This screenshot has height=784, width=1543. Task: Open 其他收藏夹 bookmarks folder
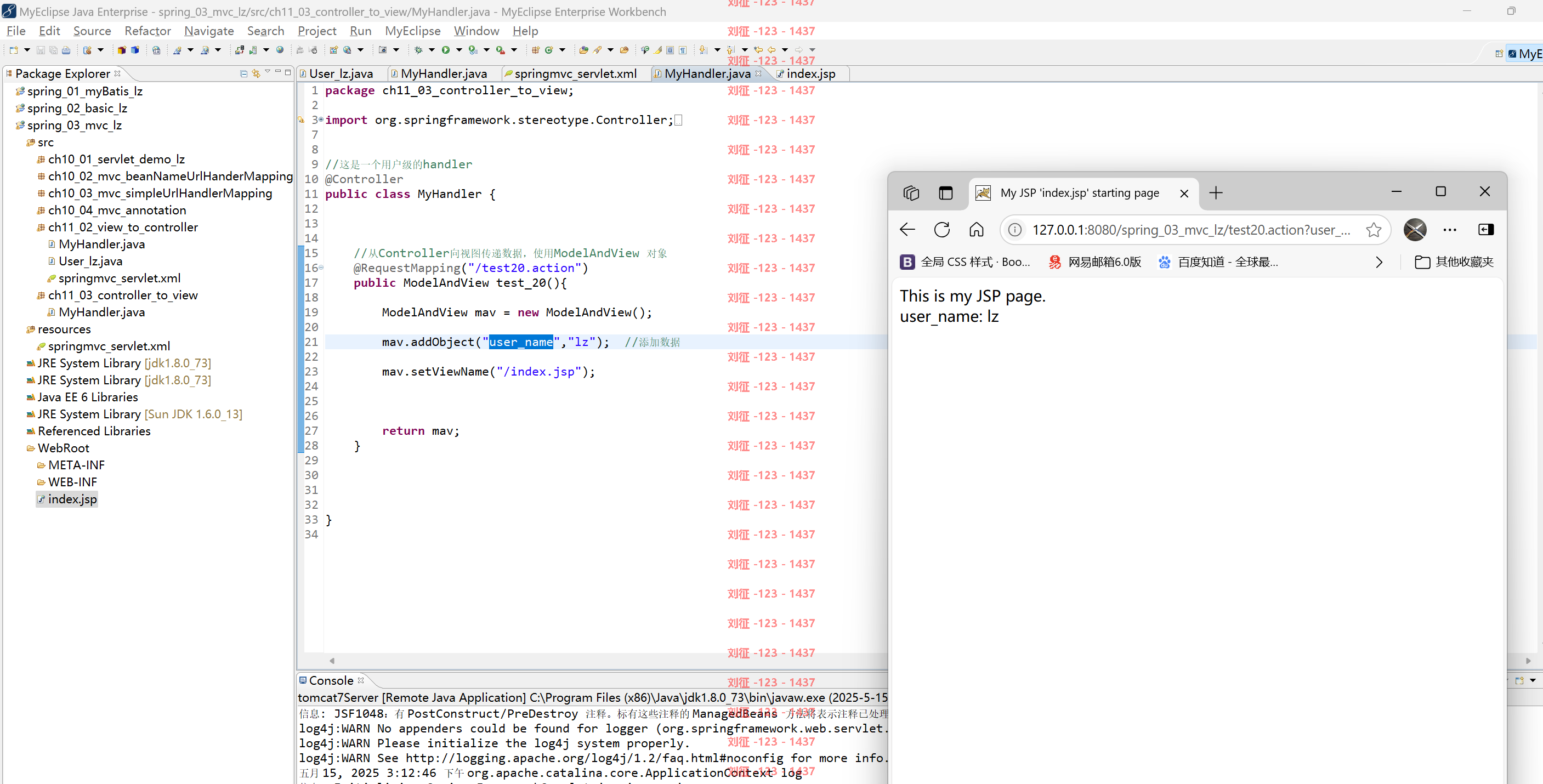pyautogui.click(x=1454, y=262)
